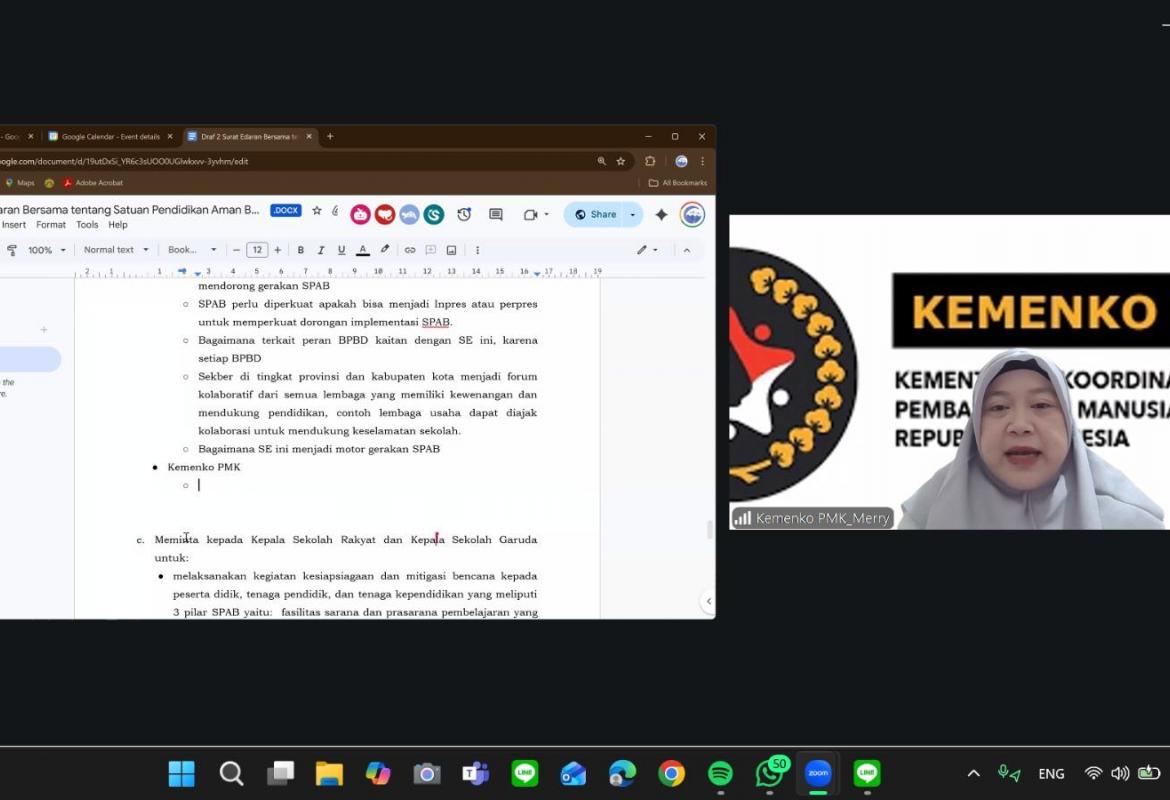This screenshot has height=800, width=1170.
Task: Open the Format menu
Action: tap(51, 225)
